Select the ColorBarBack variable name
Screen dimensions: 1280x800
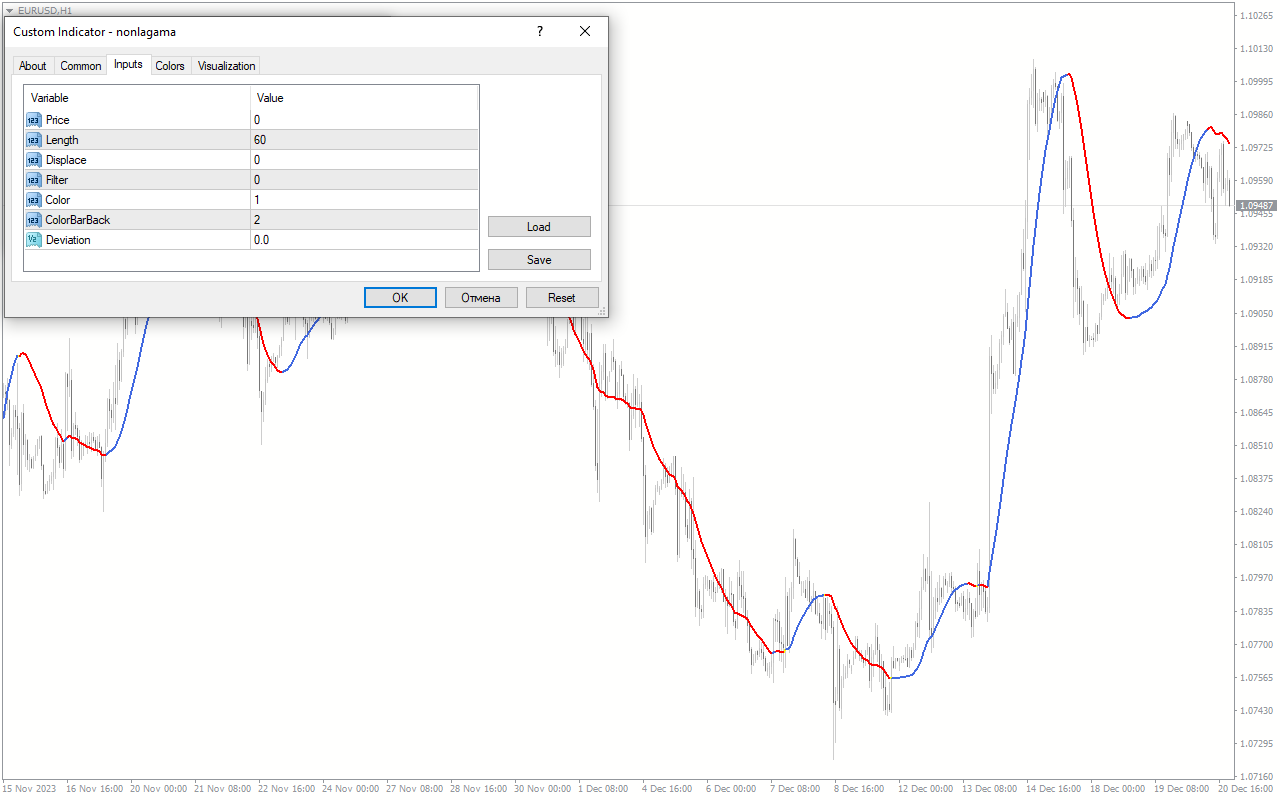[x=78, y=220]
